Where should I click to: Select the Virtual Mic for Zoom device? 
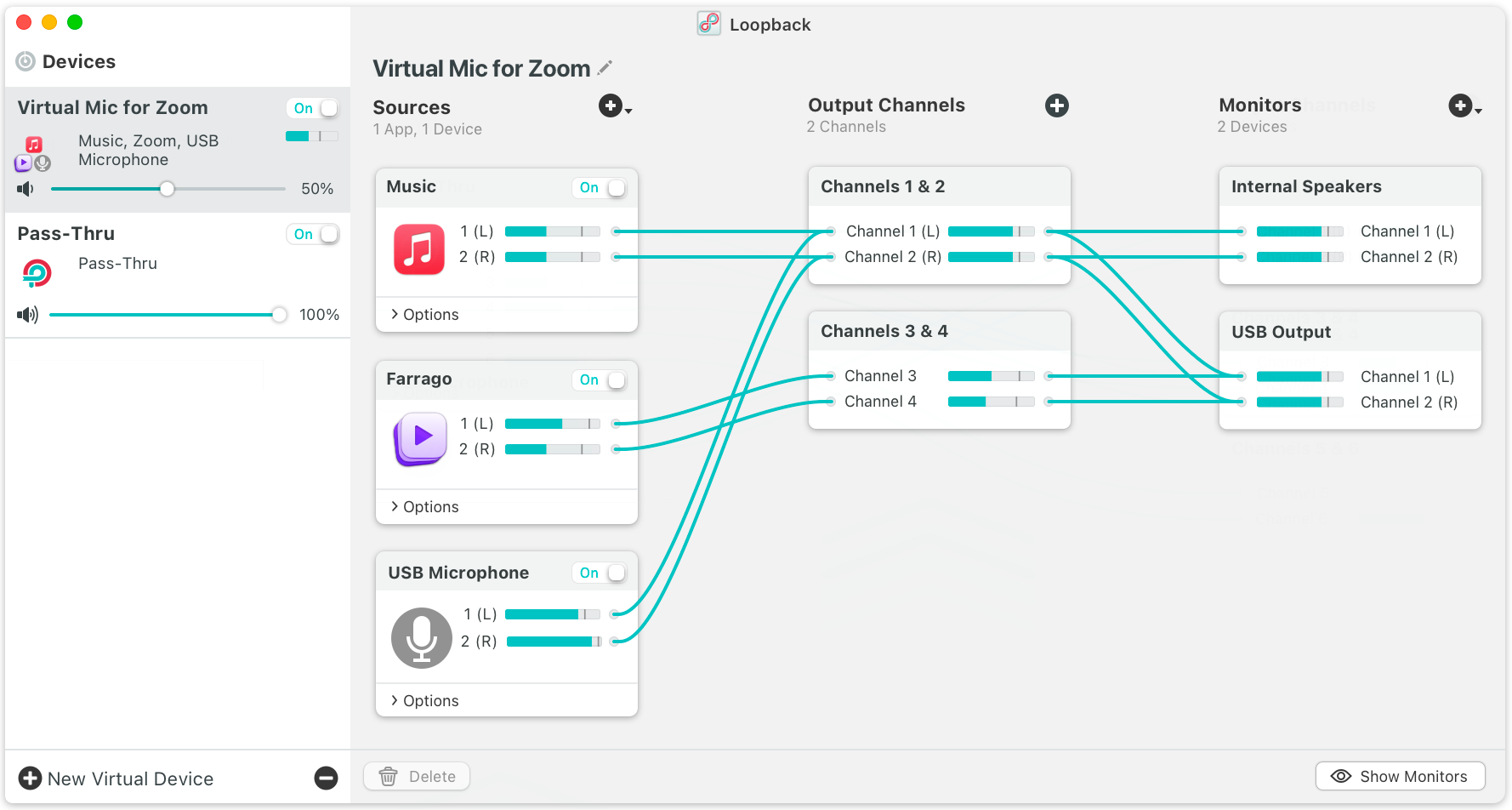[x=178, y=150]
